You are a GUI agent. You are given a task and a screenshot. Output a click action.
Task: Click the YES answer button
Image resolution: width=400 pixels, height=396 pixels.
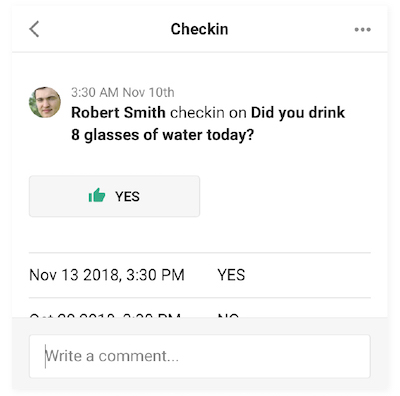tap(114, 196)
